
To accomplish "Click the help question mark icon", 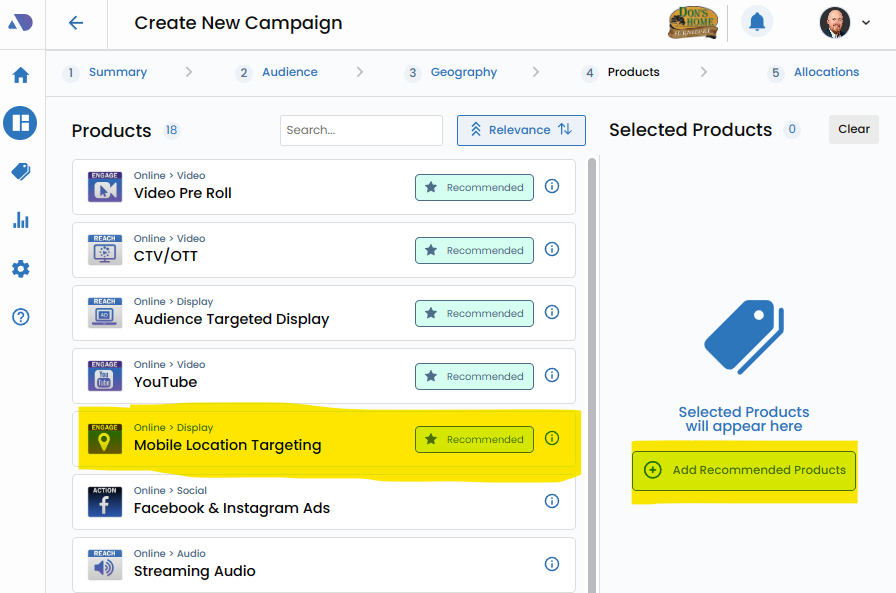I will coord(21,317).
